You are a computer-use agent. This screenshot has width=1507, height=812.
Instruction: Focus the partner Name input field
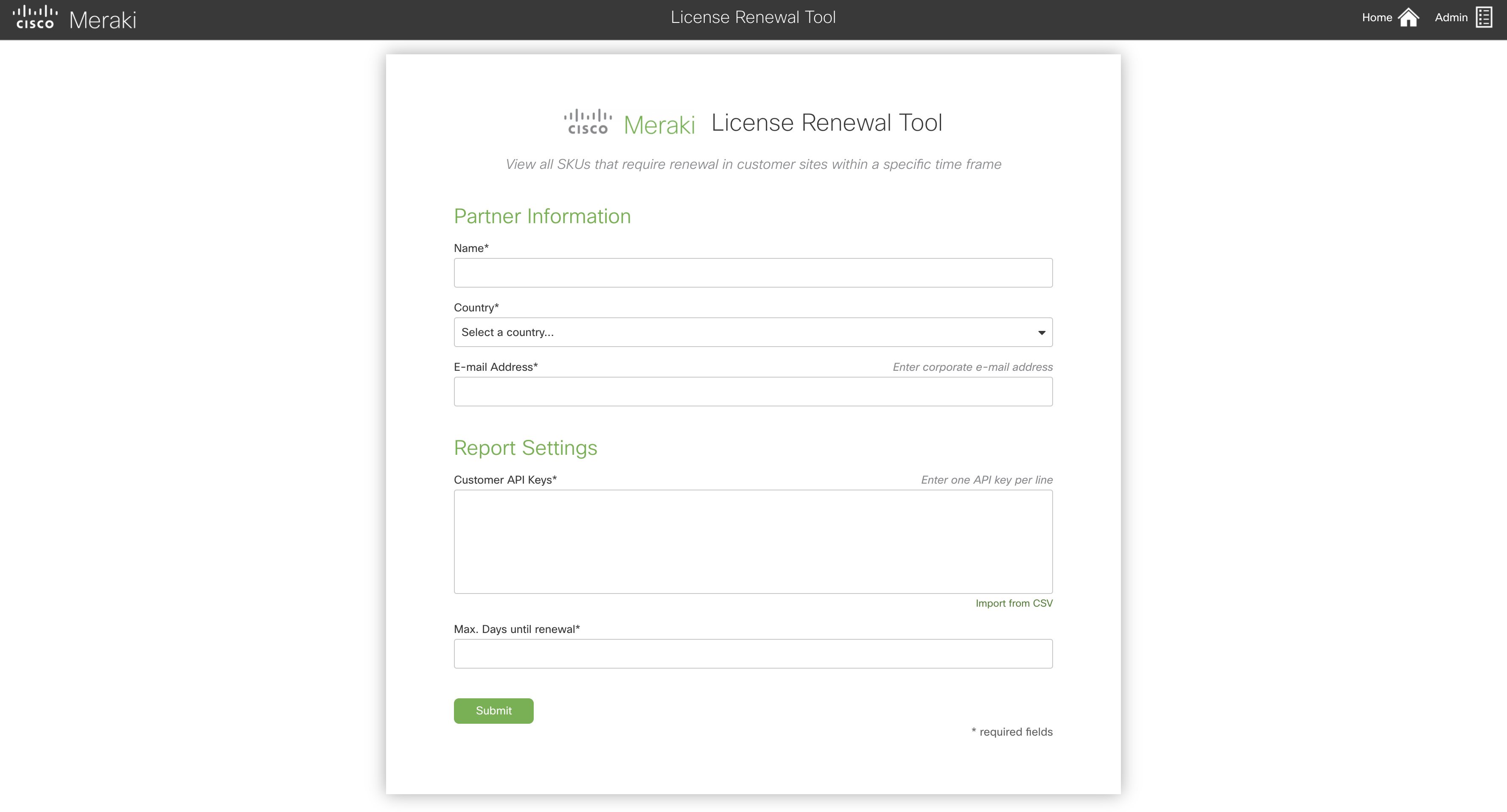[x=752, y=273]
